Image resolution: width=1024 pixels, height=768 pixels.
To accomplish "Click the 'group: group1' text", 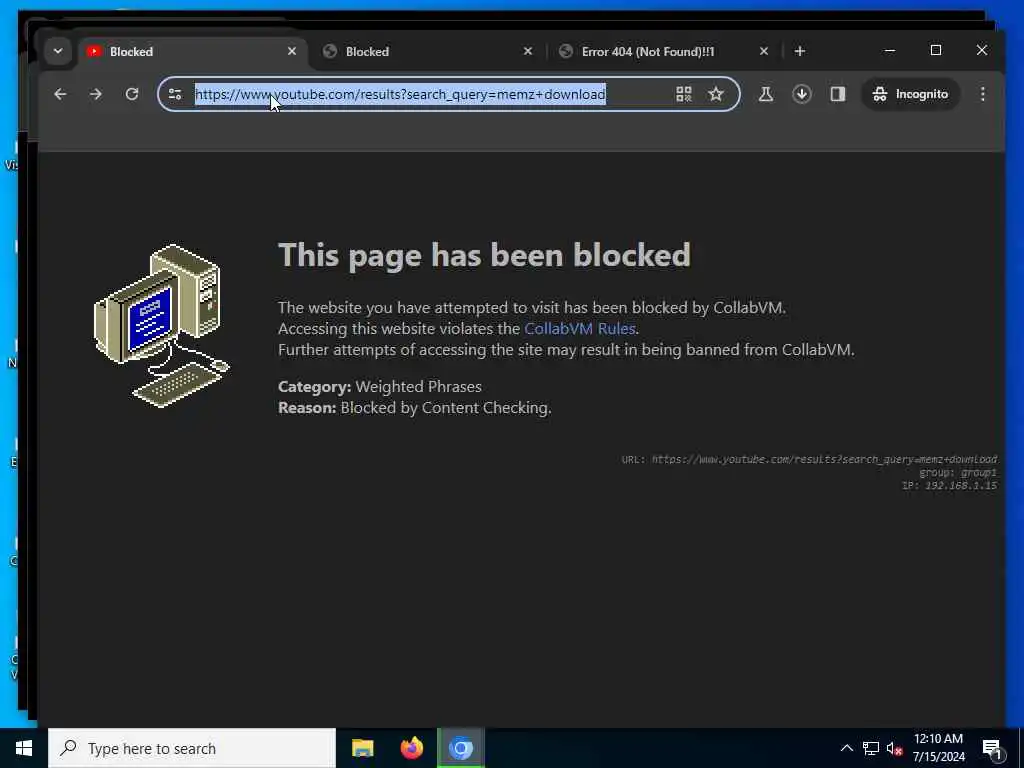I will click(958, 472).
